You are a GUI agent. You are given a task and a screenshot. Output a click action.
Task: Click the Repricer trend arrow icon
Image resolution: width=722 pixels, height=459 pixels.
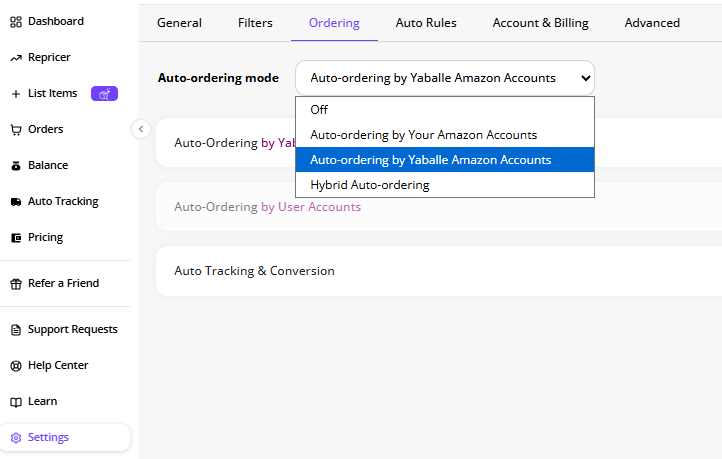(x=16, y=58)
